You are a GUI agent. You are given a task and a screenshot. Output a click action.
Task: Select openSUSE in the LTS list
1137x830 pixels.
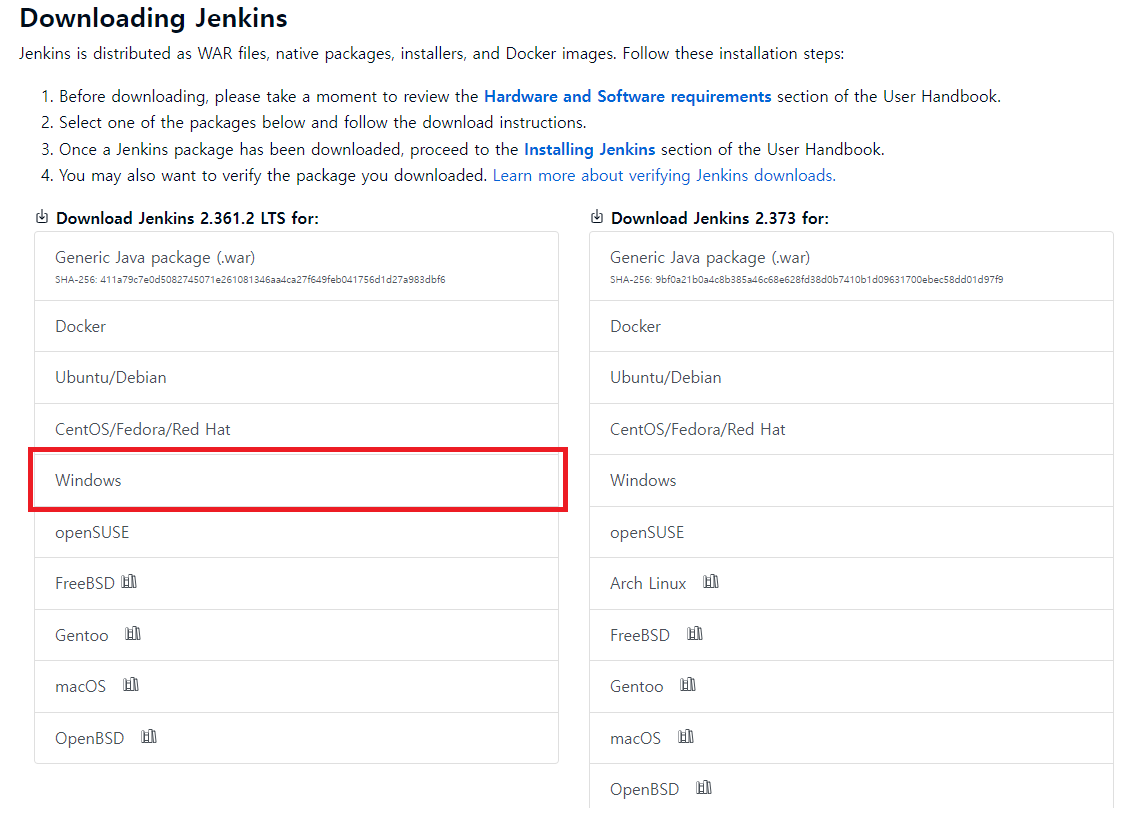point(297,532)
